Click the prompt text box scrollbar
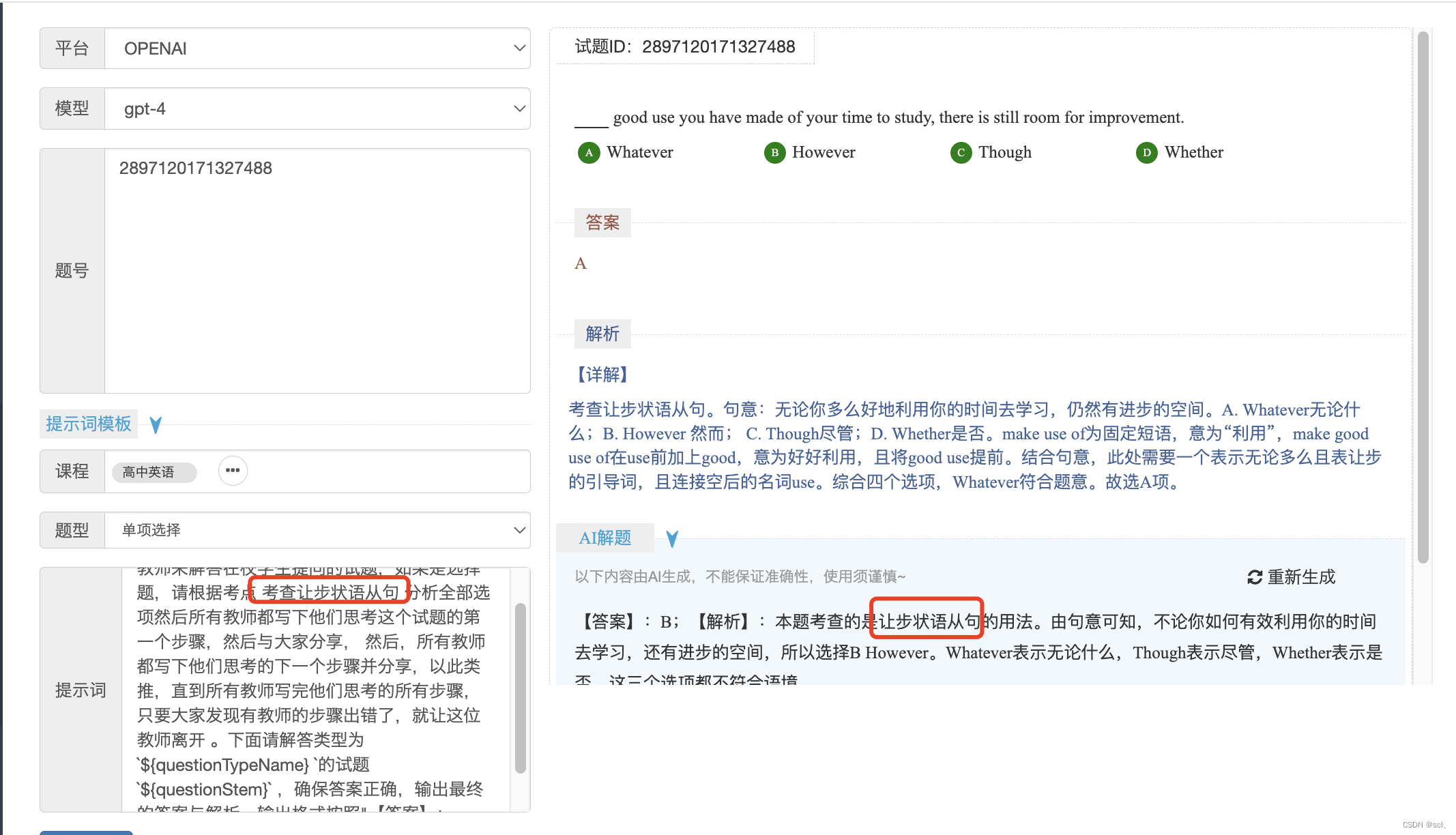Screen dimensions: 1456x835 (520, 688)
